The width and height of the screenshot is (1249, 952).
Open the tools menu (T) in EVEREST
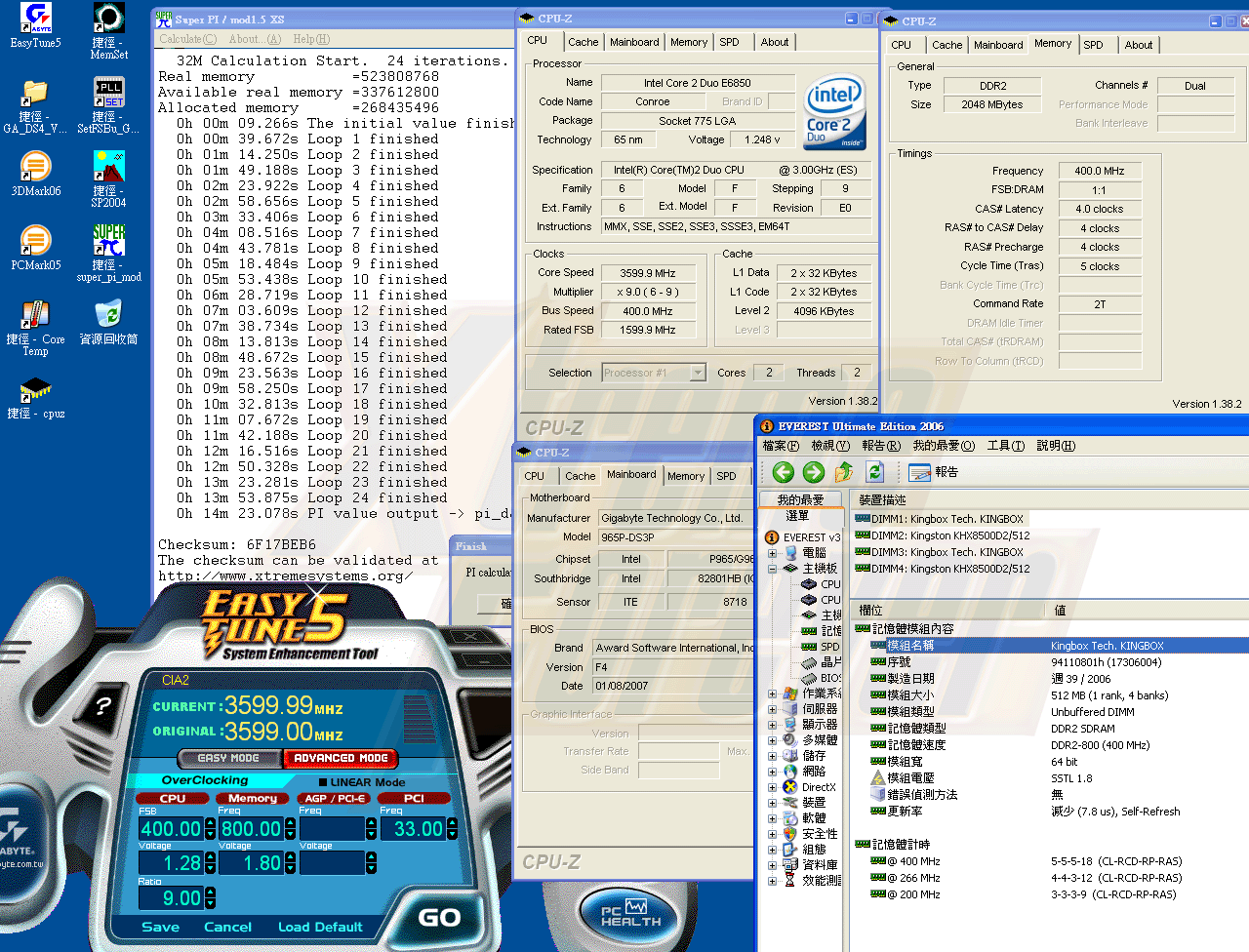coord(1006,446)
